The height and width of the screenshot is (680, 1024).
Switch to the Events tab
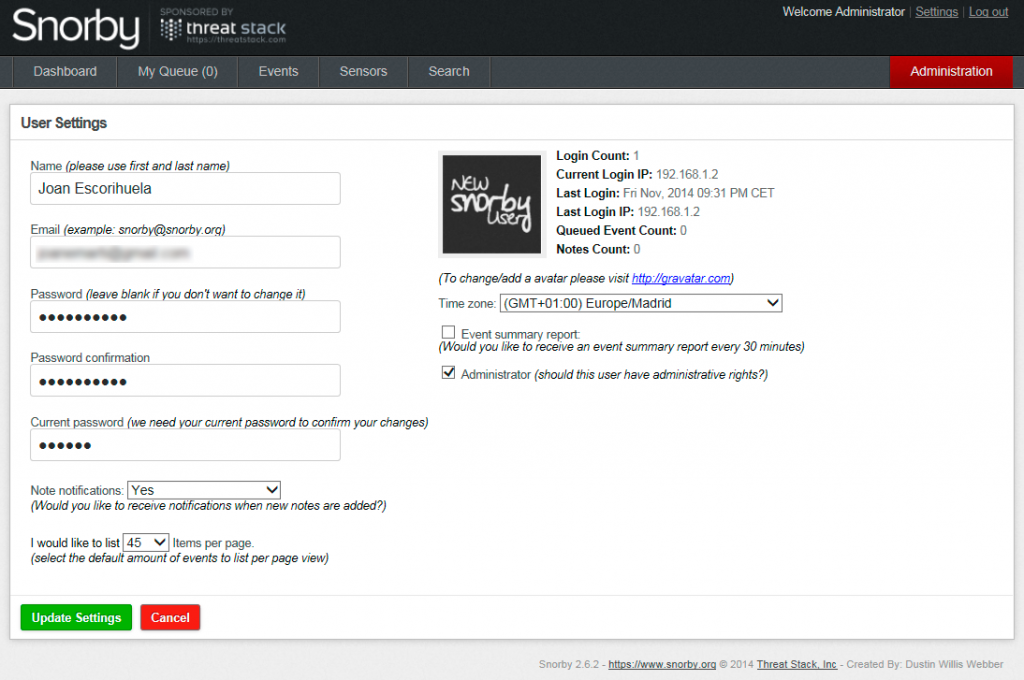click(x=278, y=71)
